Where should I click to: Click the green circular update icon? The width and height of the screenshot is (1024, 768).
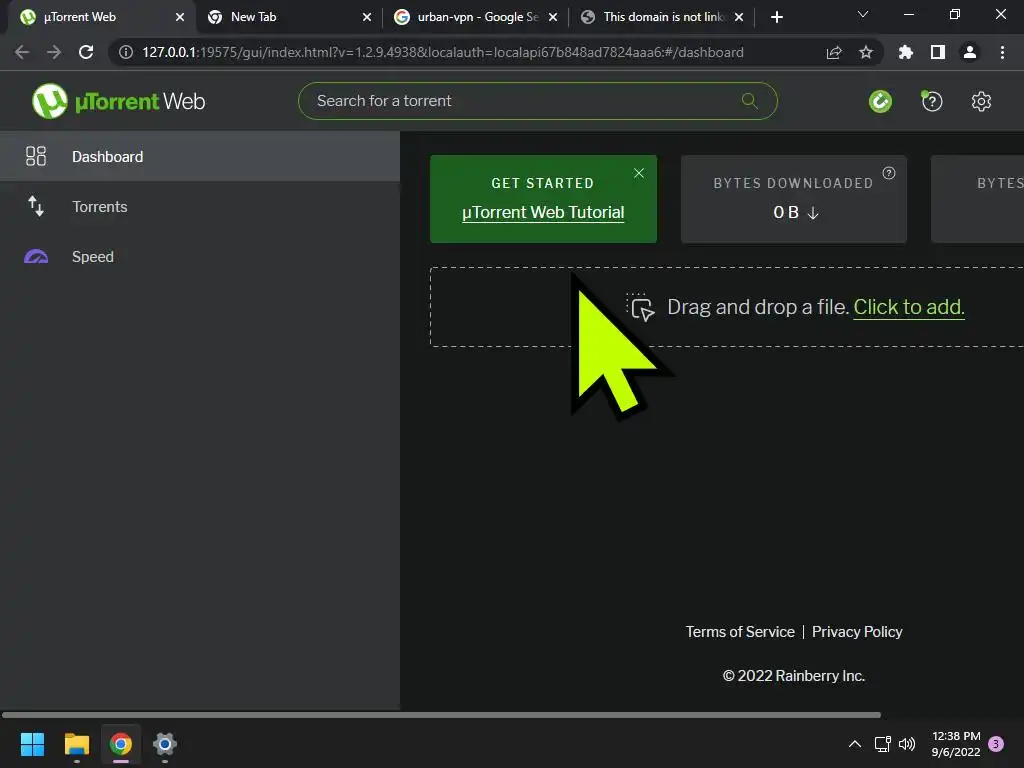pos(880,101)
